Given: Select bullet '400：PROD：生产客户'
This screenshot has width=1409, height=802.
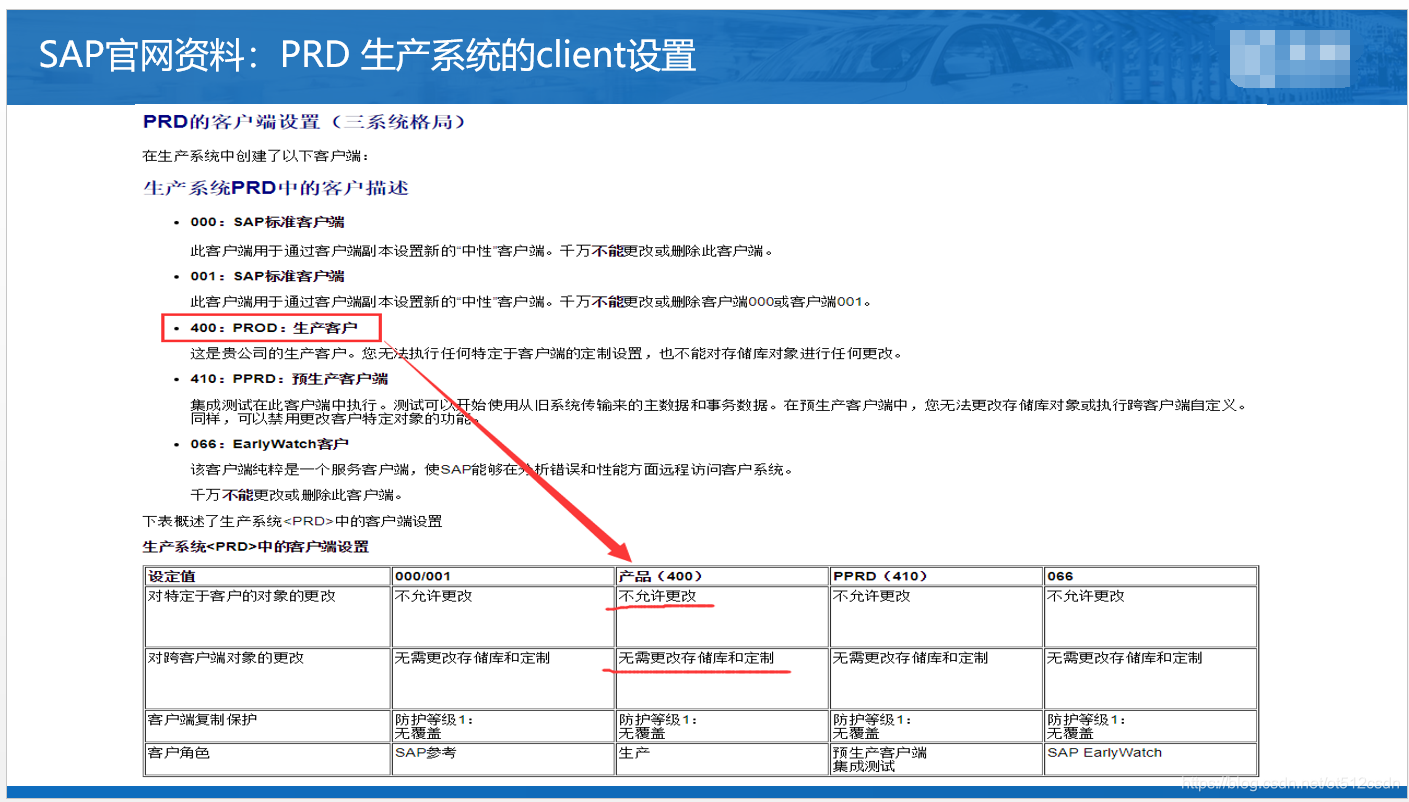Looking at the screenshot, I should click(x=273, y=328).
